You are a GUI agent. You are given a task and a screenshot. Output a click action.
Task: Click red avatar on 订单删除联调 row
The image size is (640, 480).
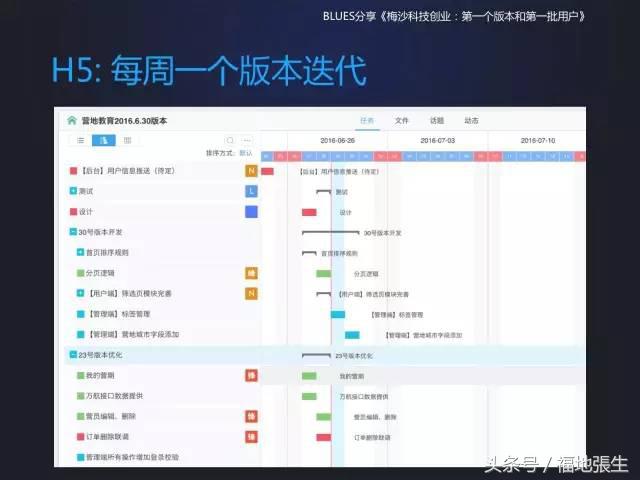coord(251,437)
